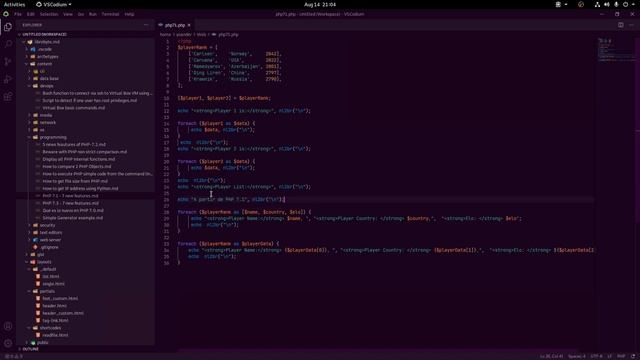The width and height of the screenshot is (640, 360).
Task: Click the PHP language mode in the status bar
Action: (x=621, y=356)
